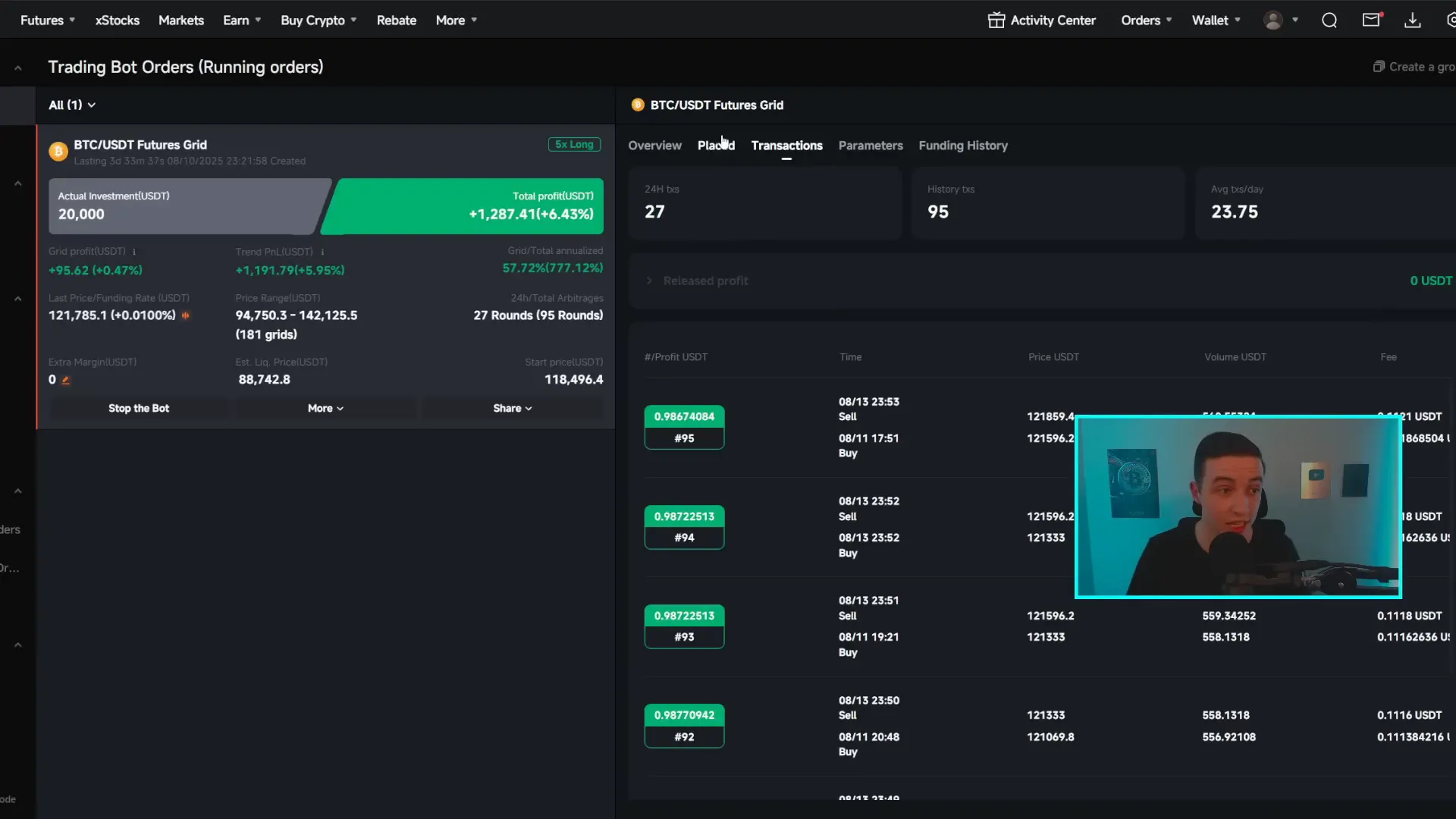Click the Activity Center gift icon

[x=996, y=20]
